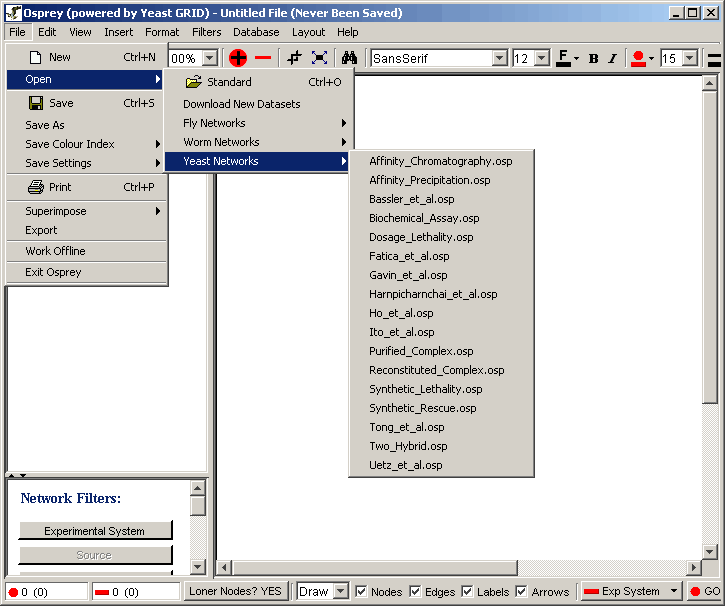Toggle bold text formatting

593,58
